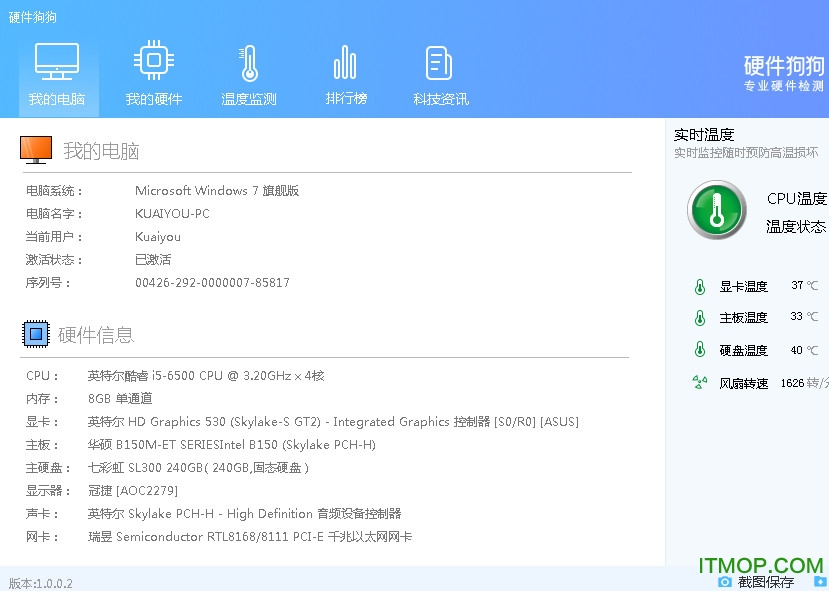The width and height of the screenshot is (829, 591).
Task: Click the 风扇转速 fan icon
Action: 699,381
